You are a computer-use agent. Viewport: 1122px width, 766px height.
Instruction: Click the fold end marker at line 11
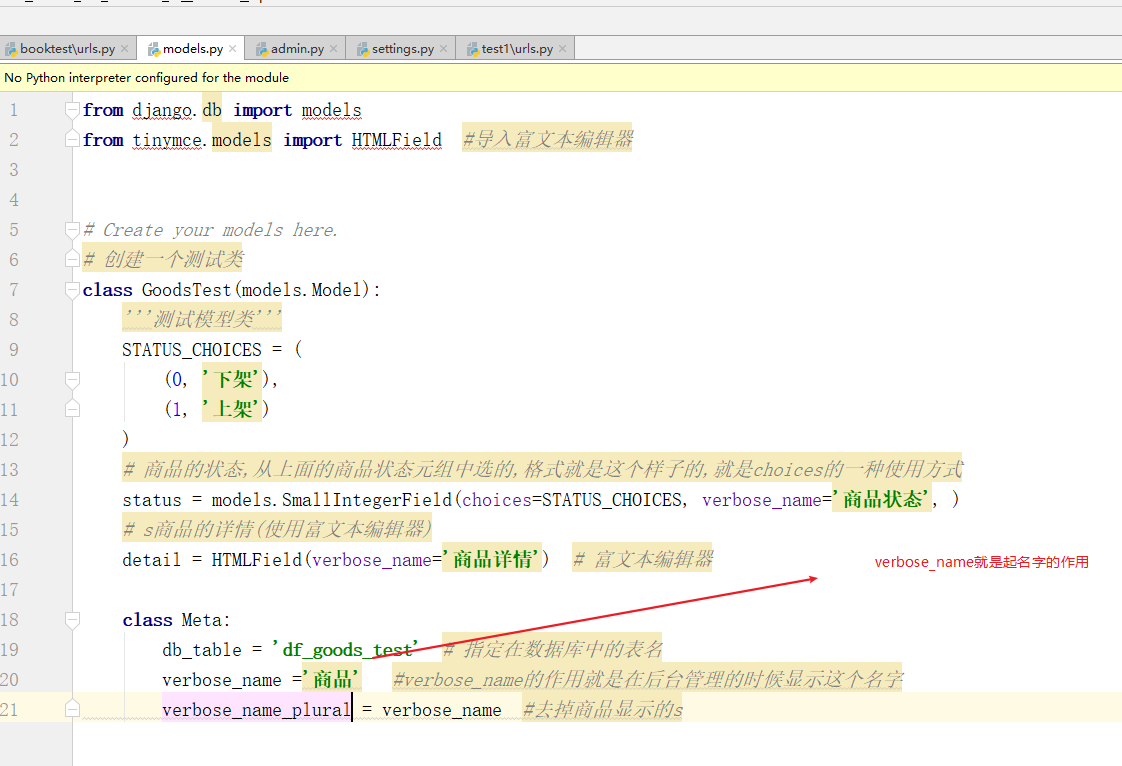point(72,409)
